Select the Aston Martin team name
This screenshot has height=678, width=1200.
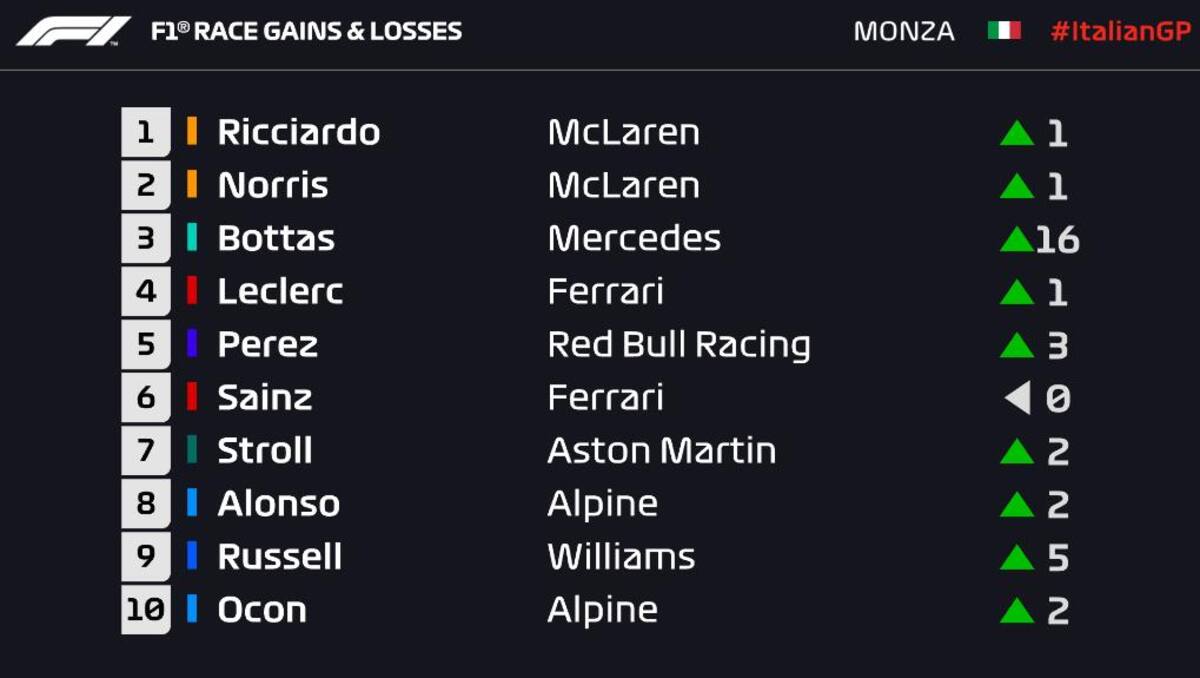pyautogui.click(x=662, y=450)
